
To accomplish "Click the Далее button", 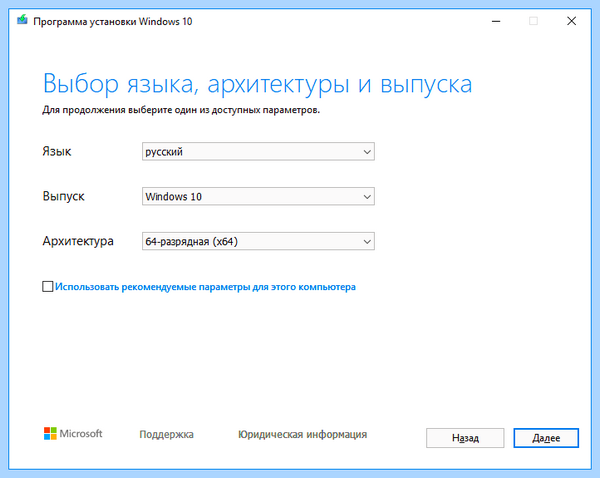I will point(546,438).
